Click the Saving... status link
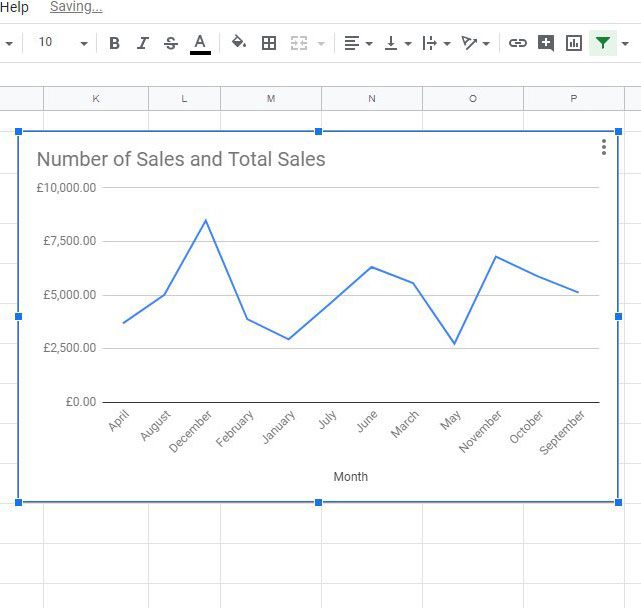This screenshot has width=641, height=608. (76, 7)
